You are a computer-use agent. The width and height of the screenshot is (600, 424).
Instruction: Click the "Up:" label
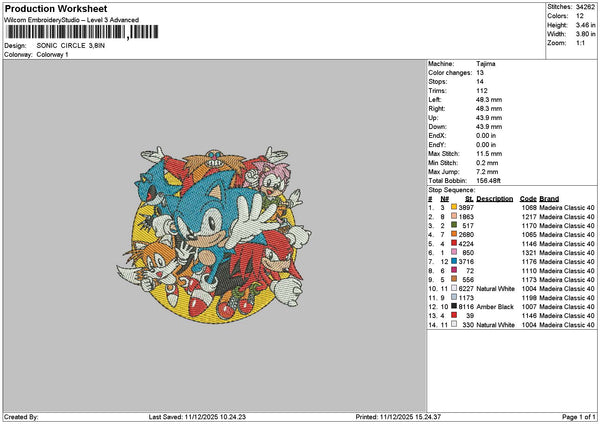[433, 118]
